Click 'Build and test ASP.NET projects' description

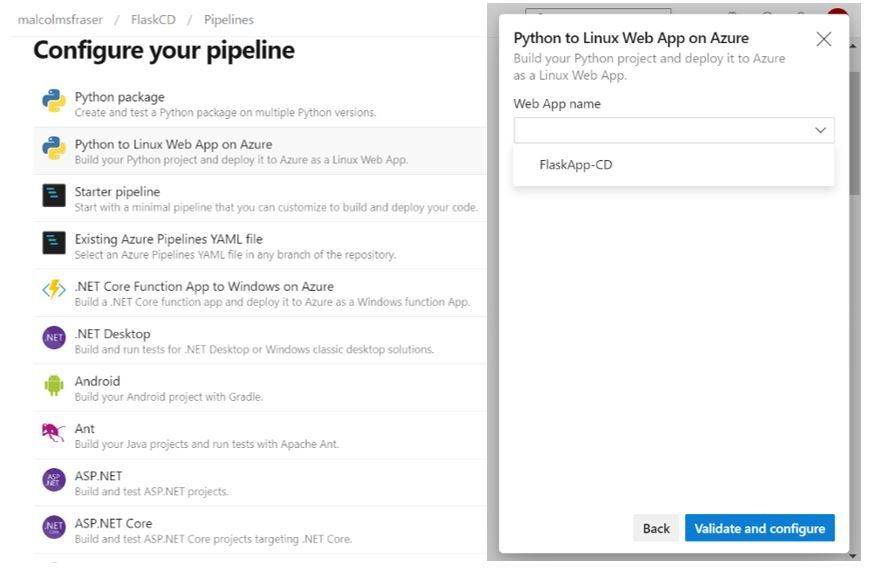(x=152, y=491)
